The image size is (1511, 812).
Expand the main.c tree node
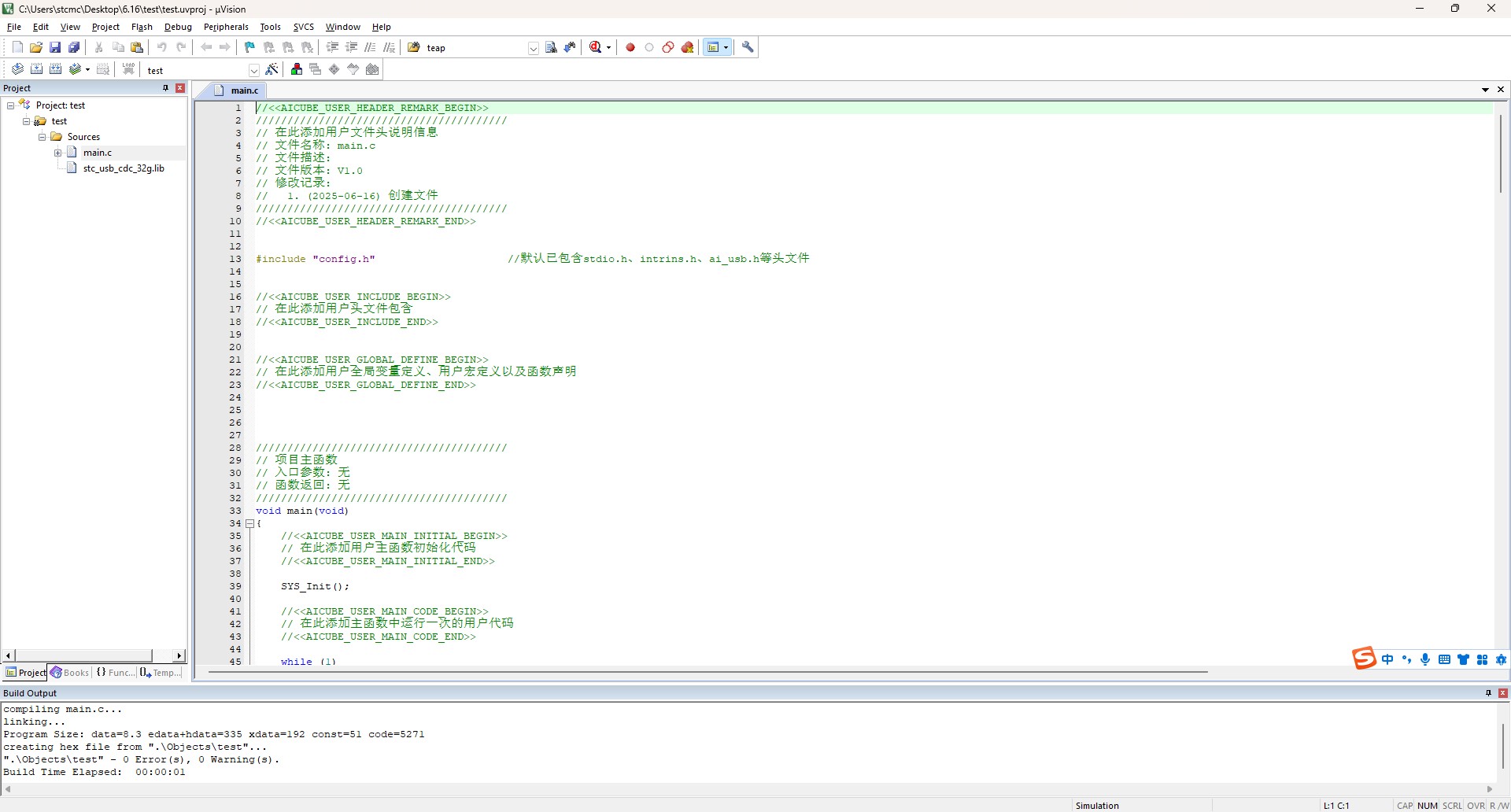pyautogui.click(x=57, y=153)
